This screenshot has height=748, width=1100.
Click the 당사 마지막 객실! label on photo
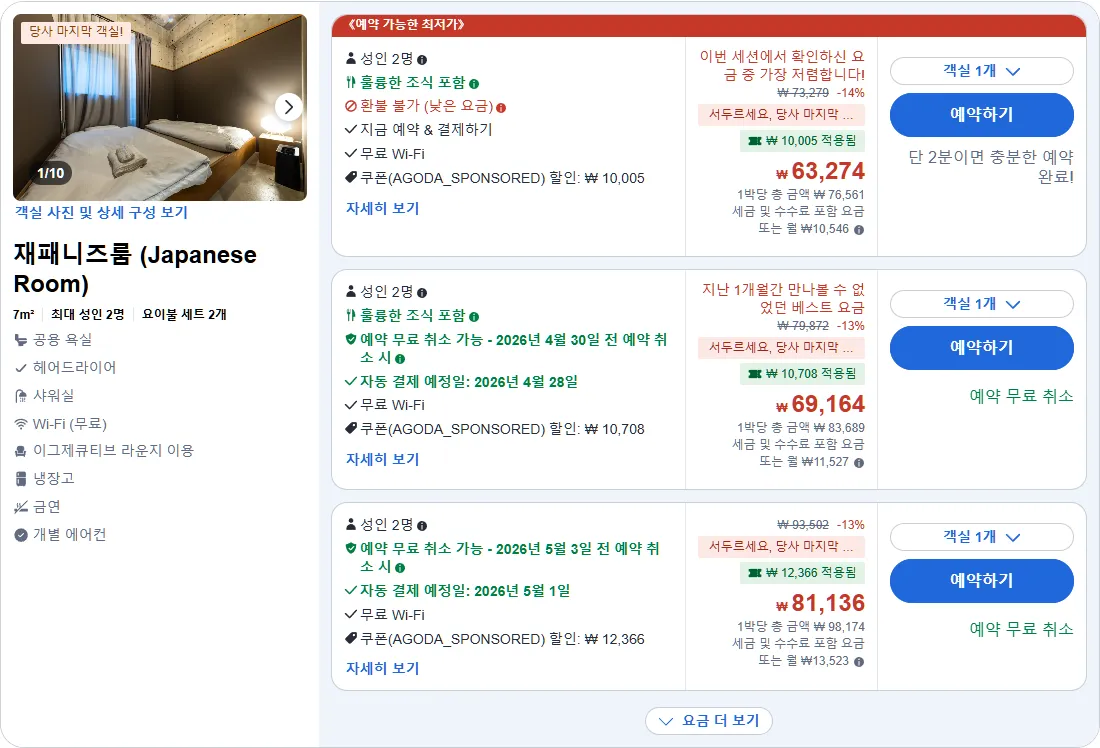tap(76, 32)
